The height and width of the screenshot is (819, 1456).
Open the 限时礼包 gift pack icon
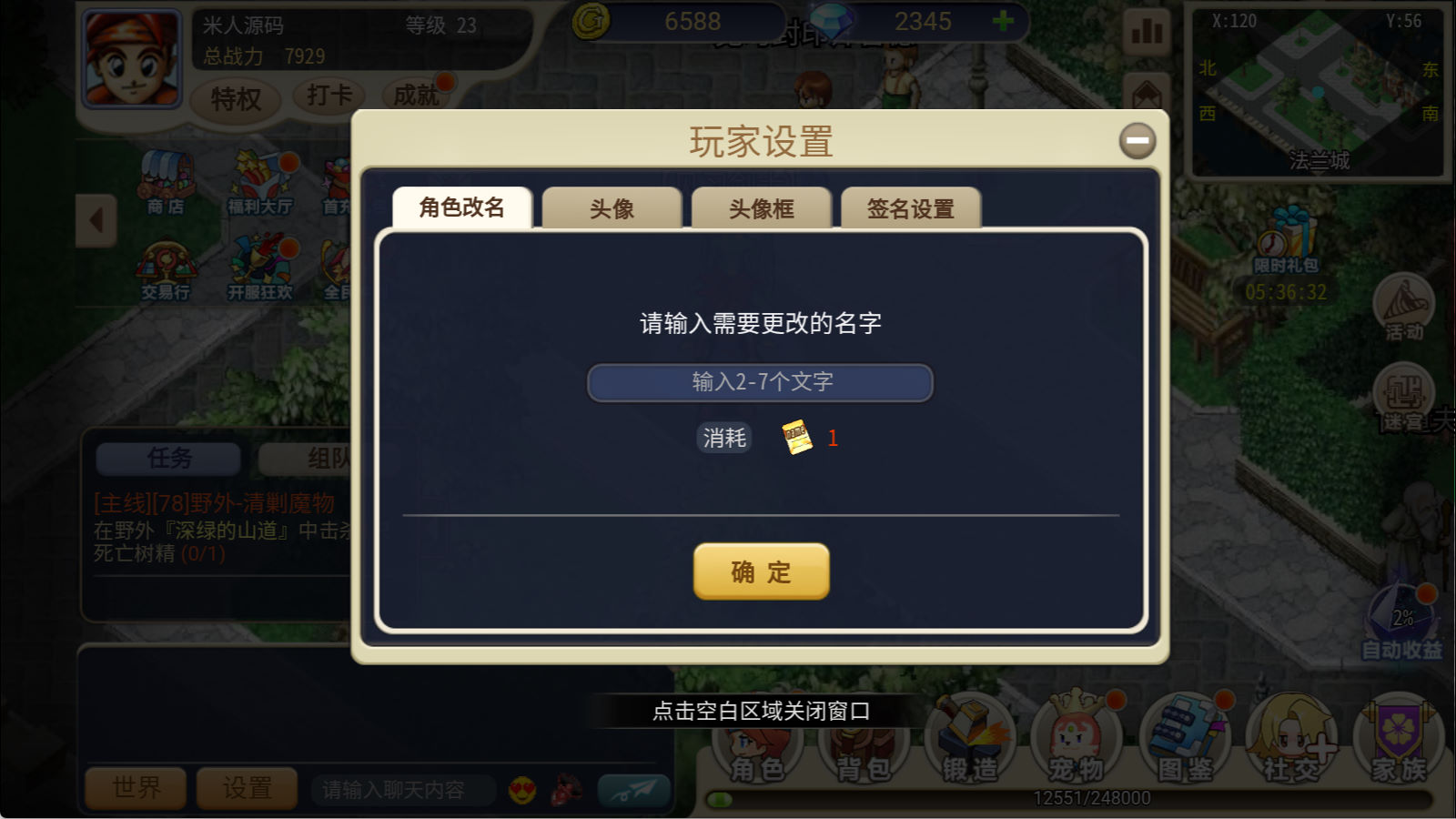(1286, 239)
